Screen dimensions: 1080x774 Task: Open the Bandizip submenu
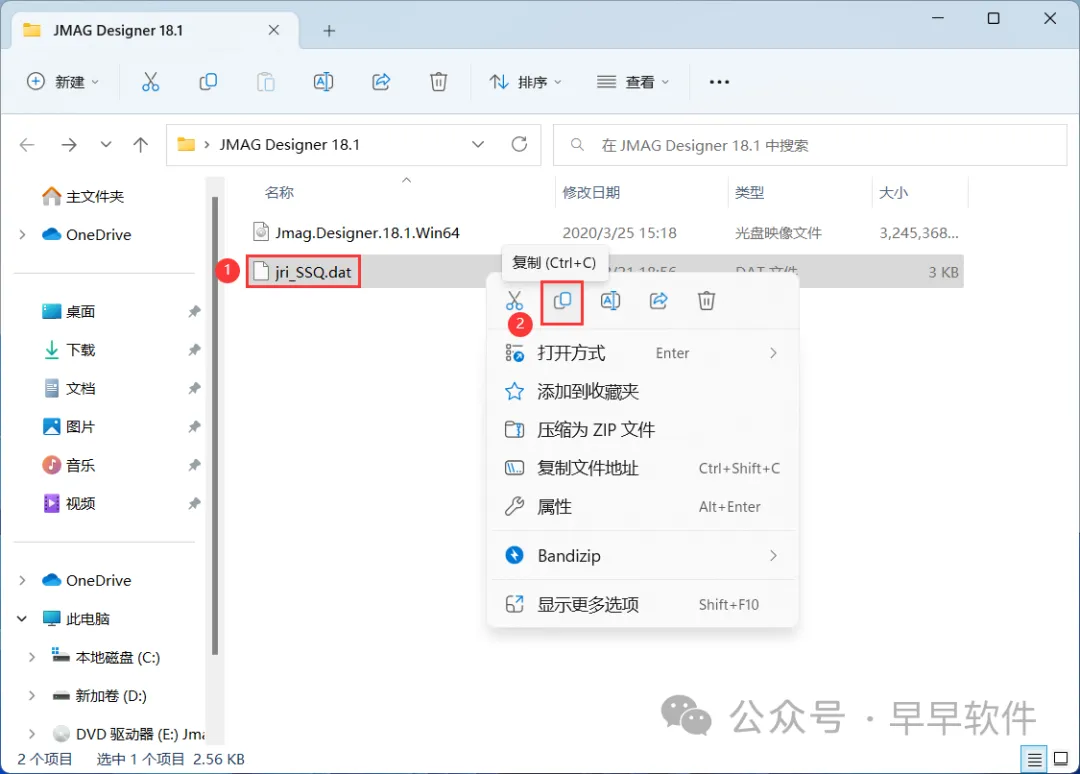click(x=642, y=556)
